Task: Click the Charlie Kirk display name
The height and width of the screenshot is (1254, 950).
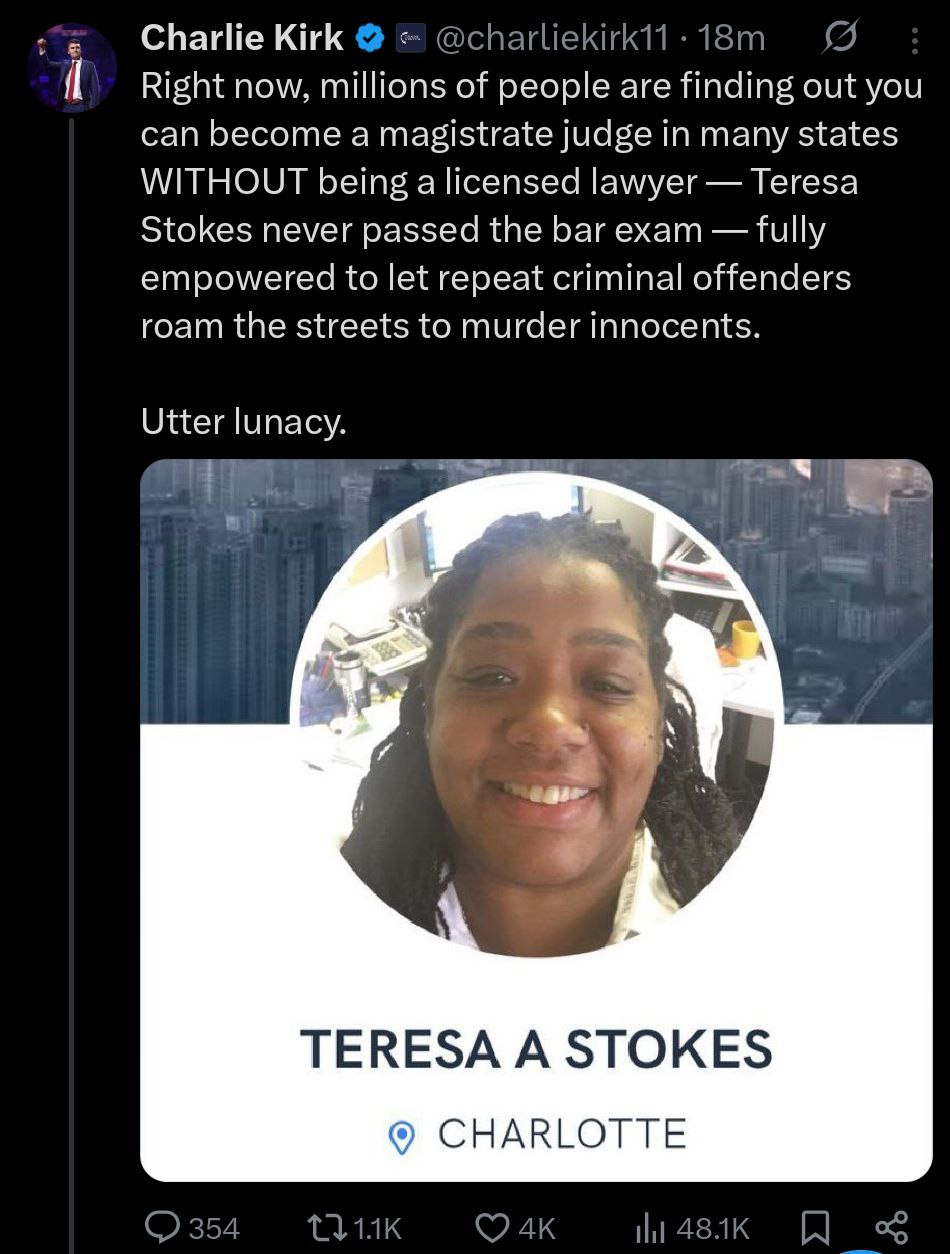Action: (242, 38)
